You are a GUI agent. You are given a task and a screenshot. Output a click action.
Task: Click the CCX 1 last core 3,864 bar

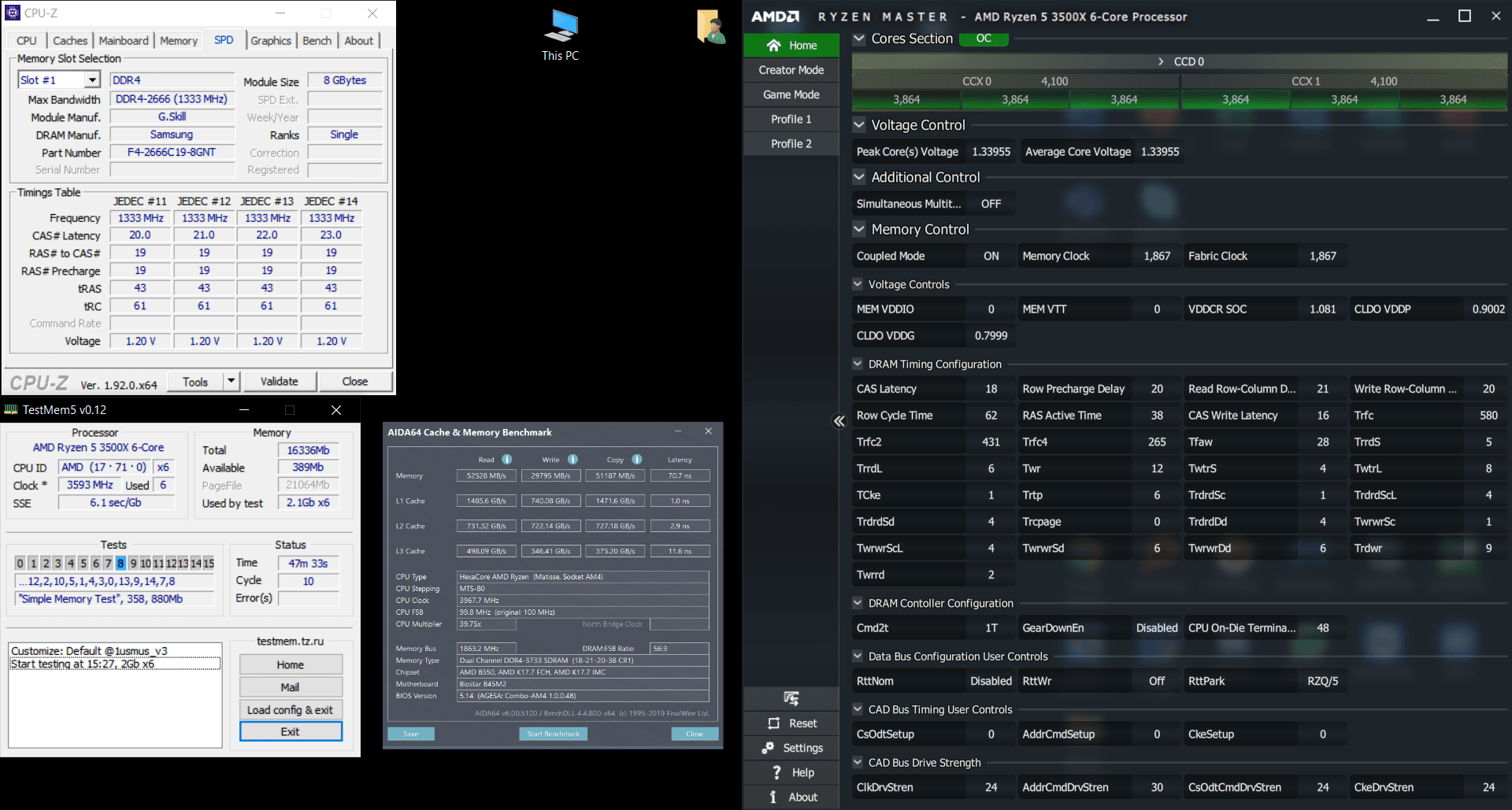pos(1453,100)
